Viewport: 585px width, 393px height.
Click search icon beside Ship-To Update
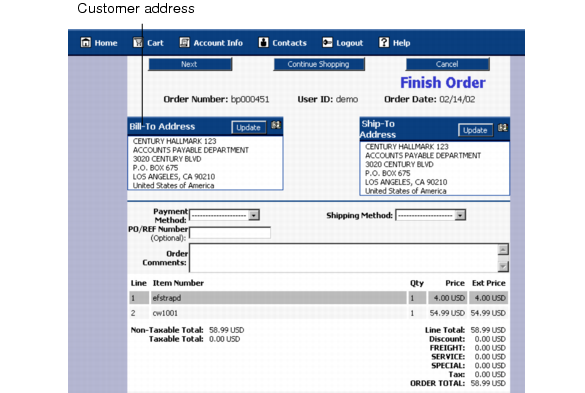pyautogui.click(x=503, y=128)
